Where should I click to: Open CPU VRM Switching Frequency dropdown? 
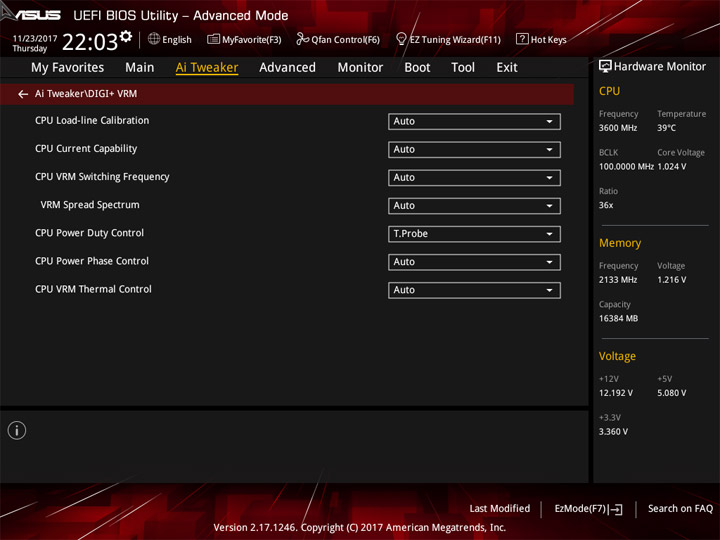(x=474, y=178)
